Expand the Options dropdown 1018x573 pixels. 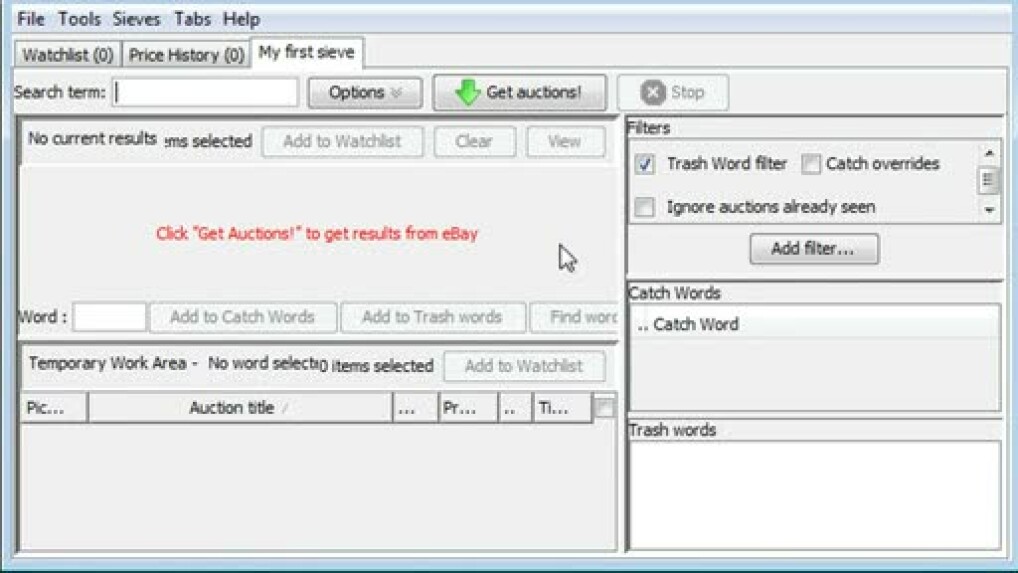[364, 93]
